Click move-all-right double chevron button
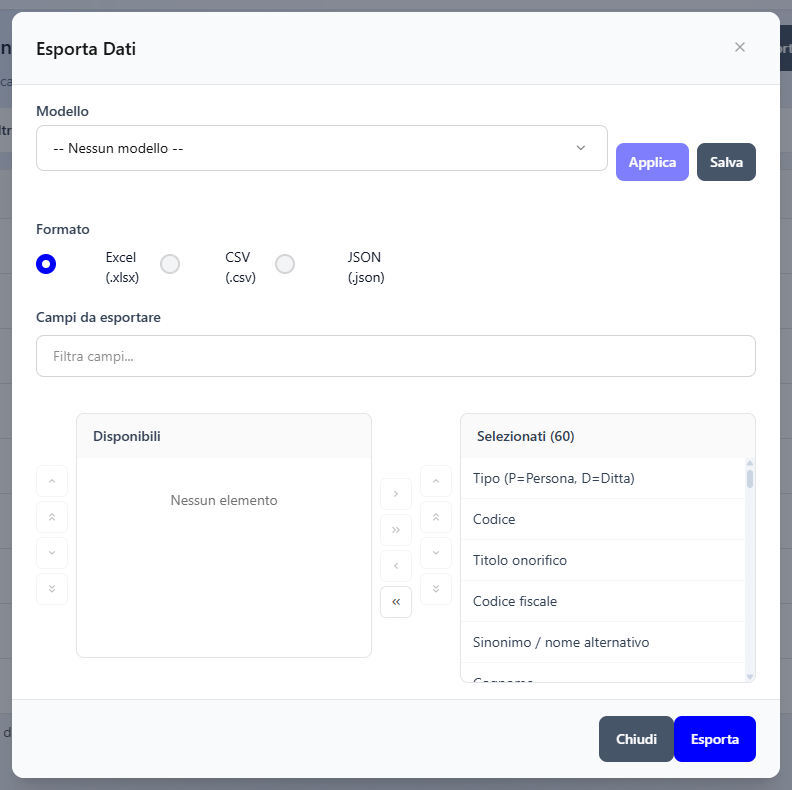The image size is (792, 790). click(395, 530)
